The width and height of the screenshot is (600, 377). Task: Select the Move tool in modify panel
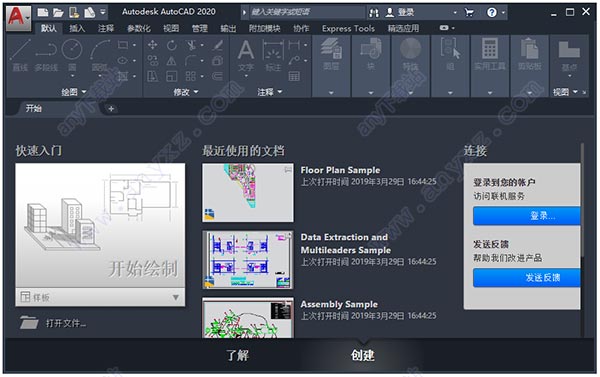pyautogui.click(x=152, y=45)
